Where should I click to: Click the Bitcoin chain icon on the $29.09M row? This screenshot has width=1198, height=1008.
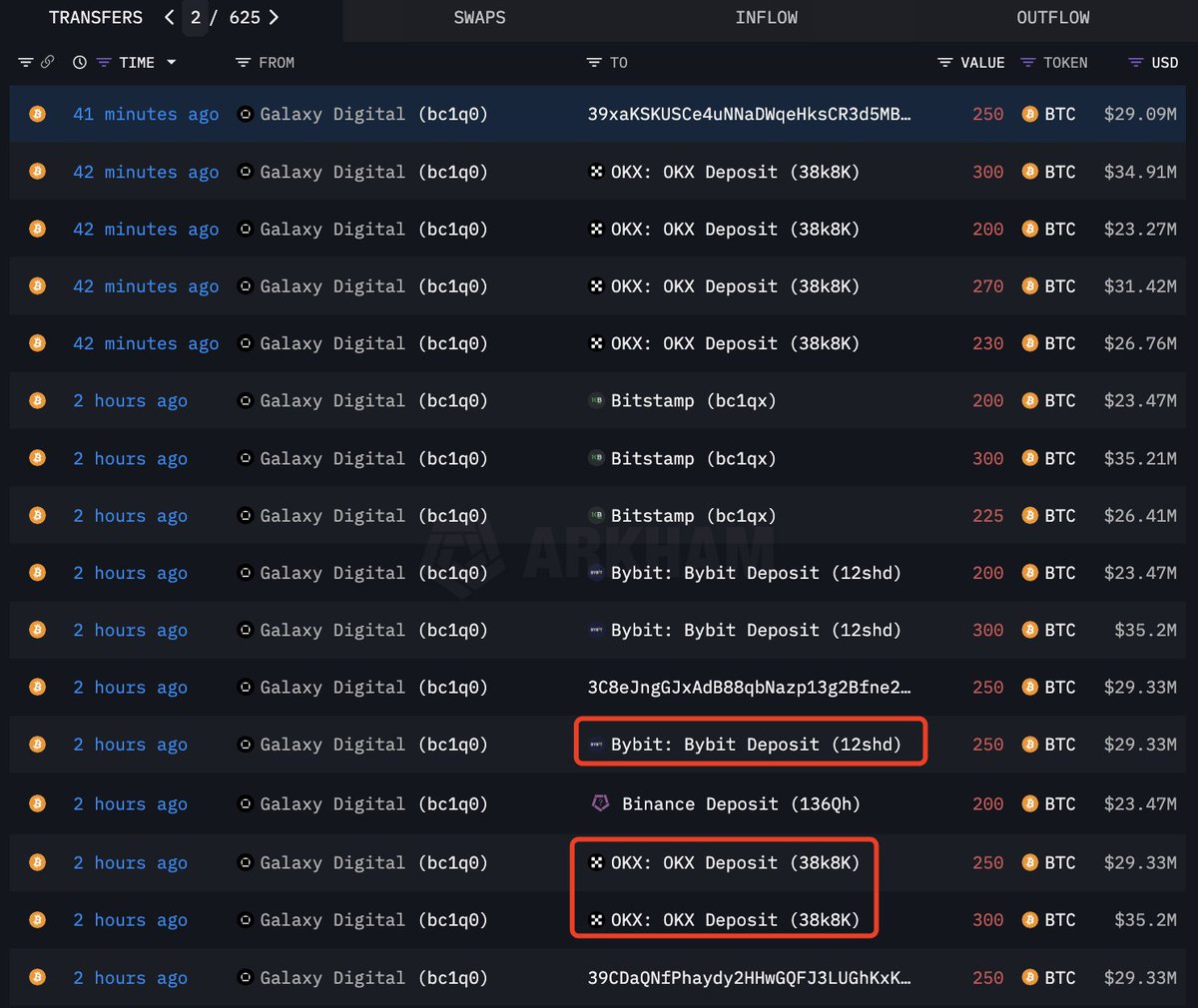coord(38,114)
